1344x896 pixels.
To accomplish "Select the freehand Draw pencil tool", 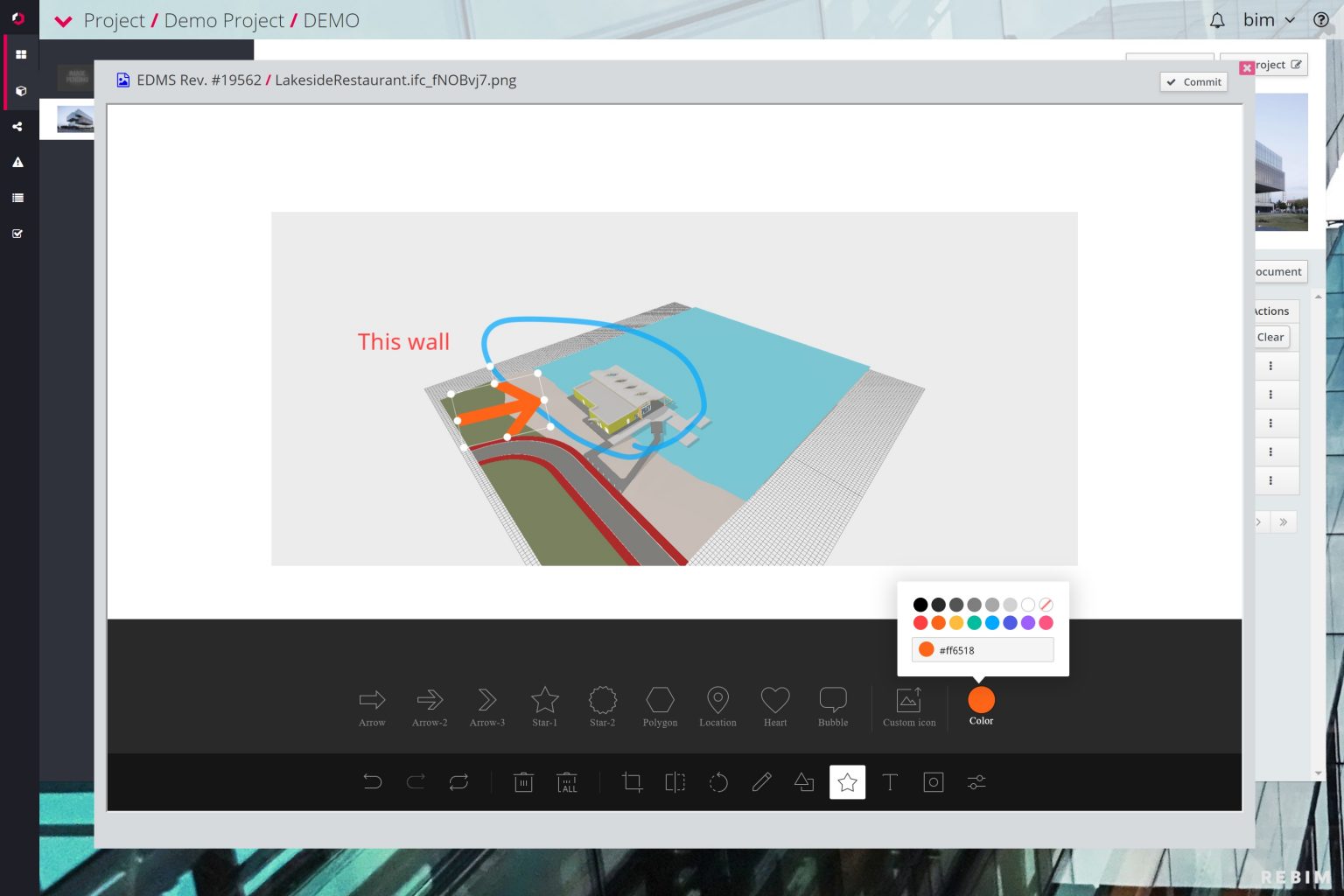I will (761, 782).
